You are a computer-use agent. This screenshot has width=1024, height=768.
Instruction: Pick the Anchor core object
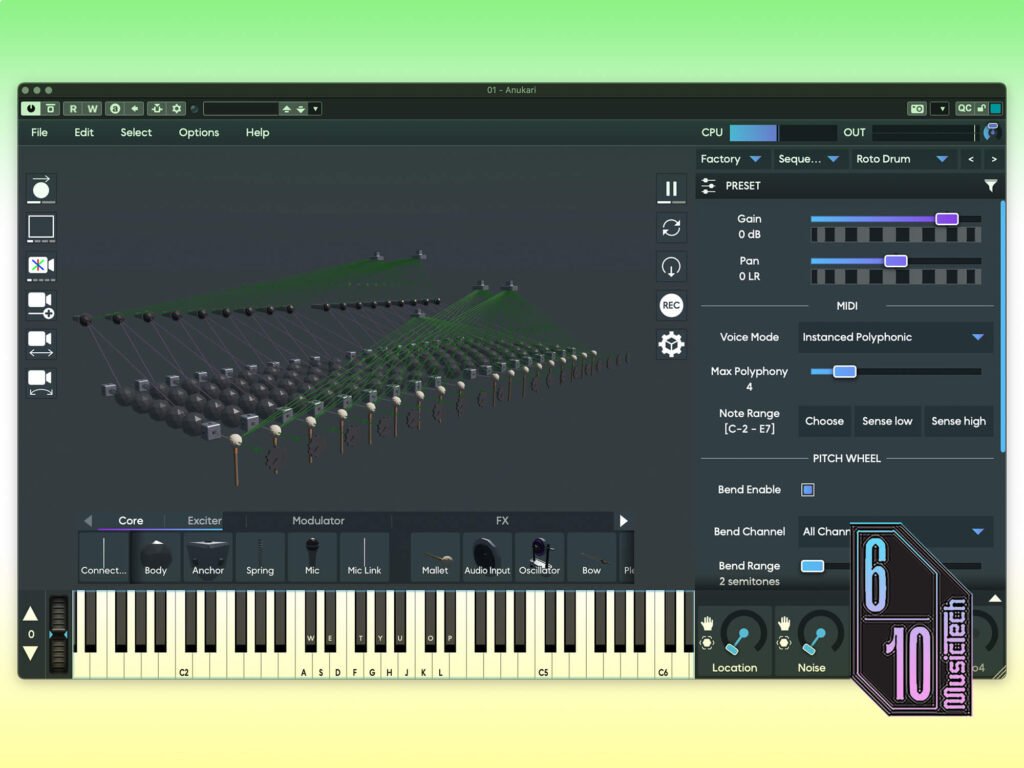point(208,556)
